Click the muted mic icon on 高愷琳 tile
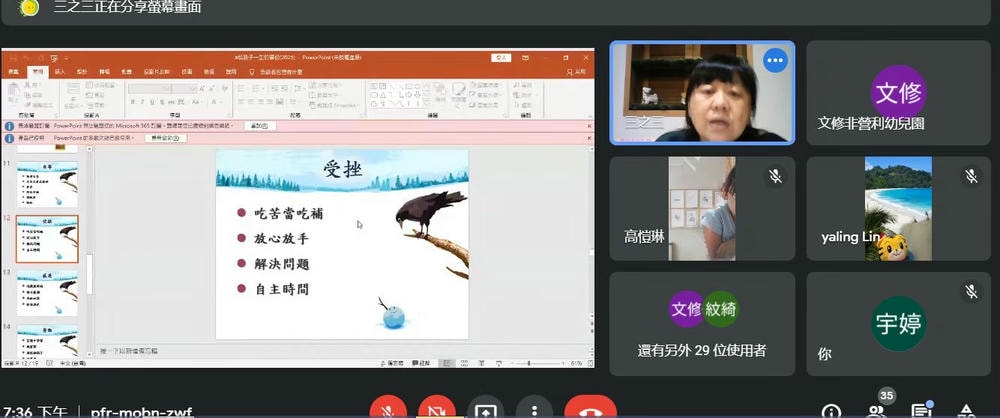1000x418 pixels. click(x=775, y=177)
